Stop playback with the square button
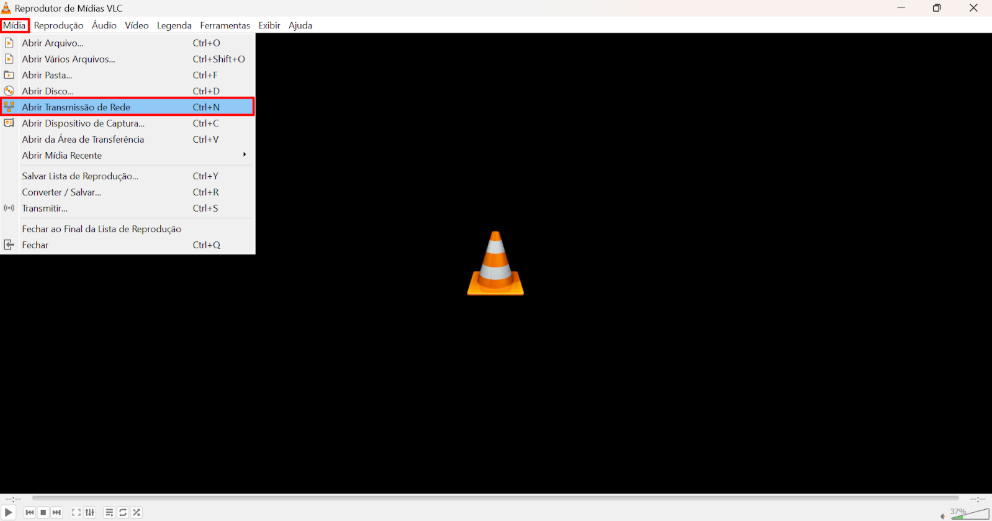This screenshot has height=521, width=992. pyautogui.click(x=43, y=512)
